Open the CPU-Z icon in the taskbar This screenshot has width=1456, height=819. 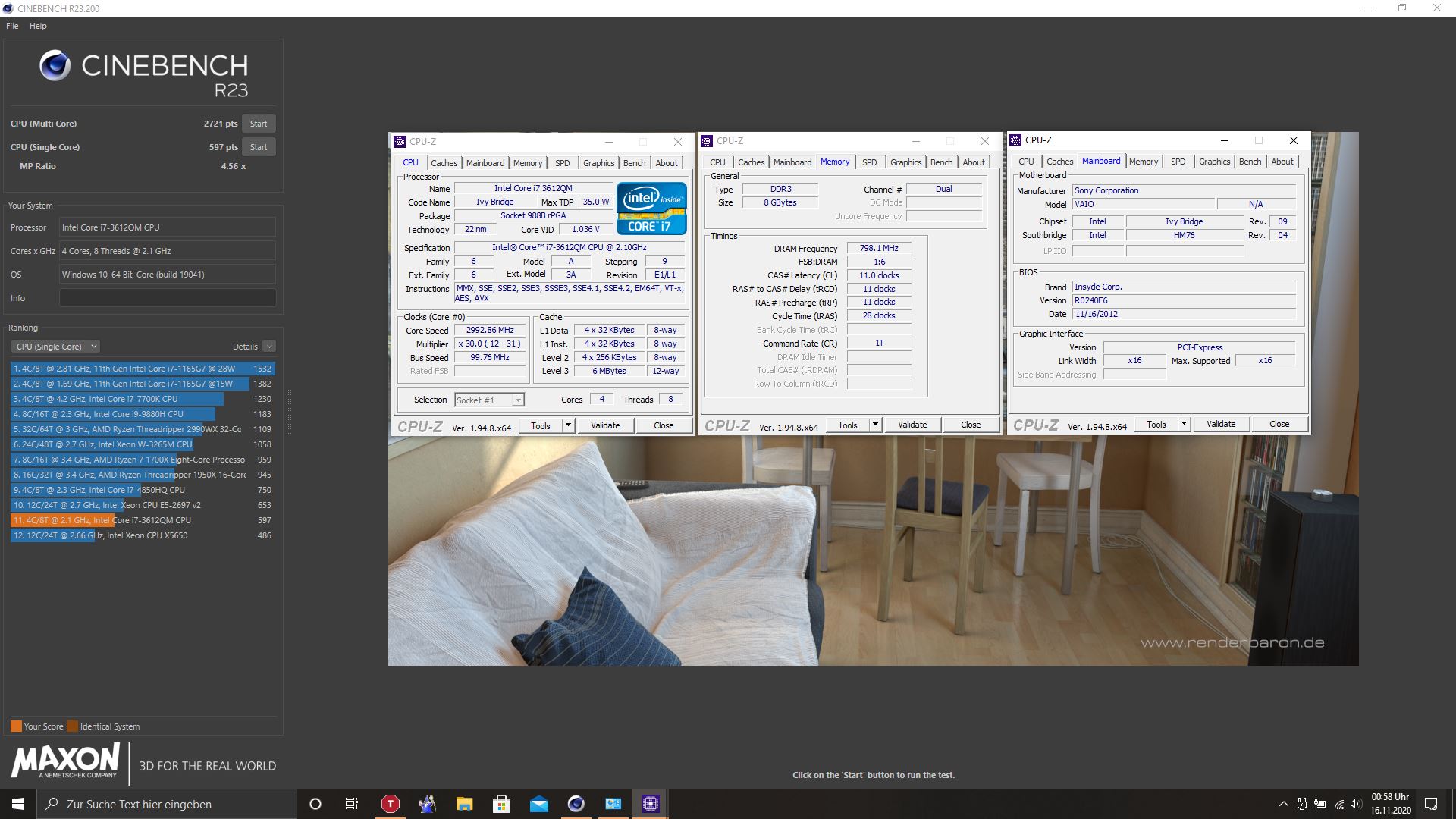(x=651, y=804)
